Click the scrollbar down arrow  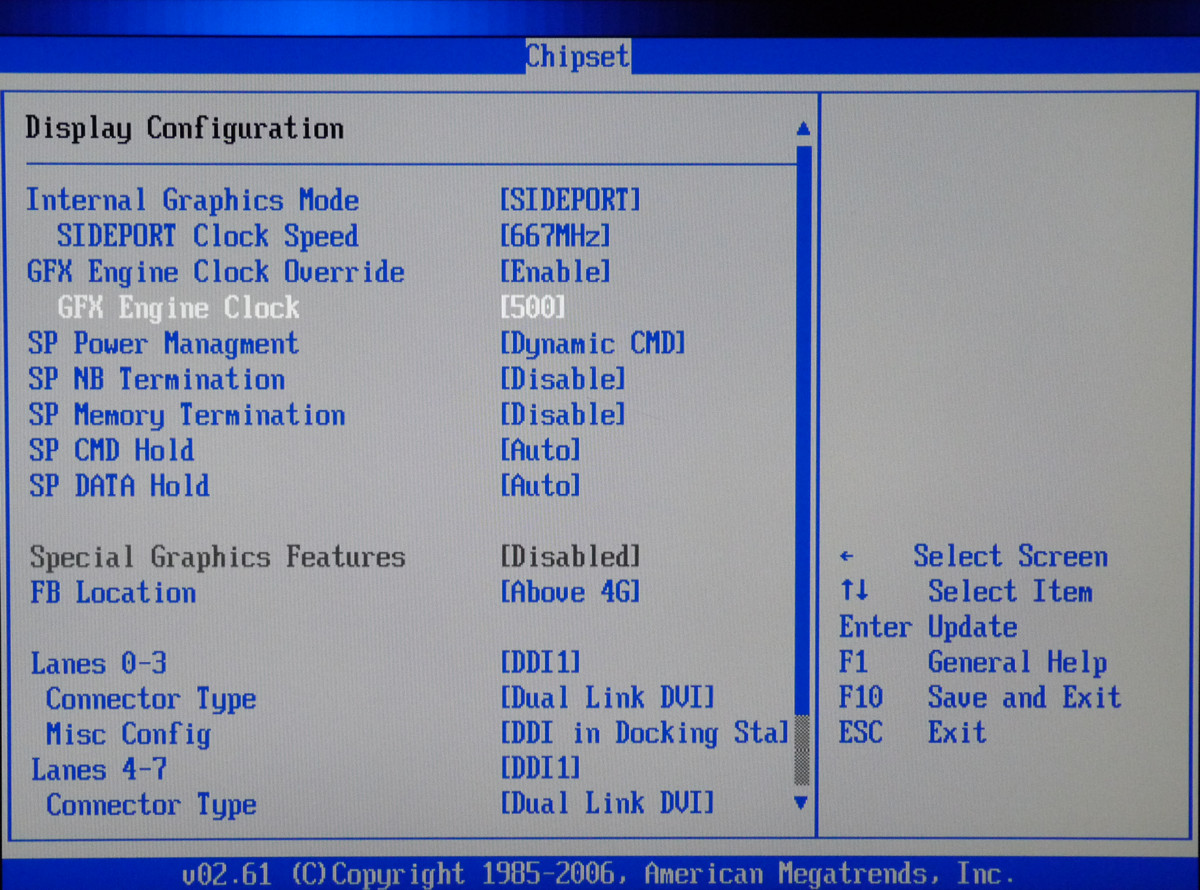(x=800, y=802)
